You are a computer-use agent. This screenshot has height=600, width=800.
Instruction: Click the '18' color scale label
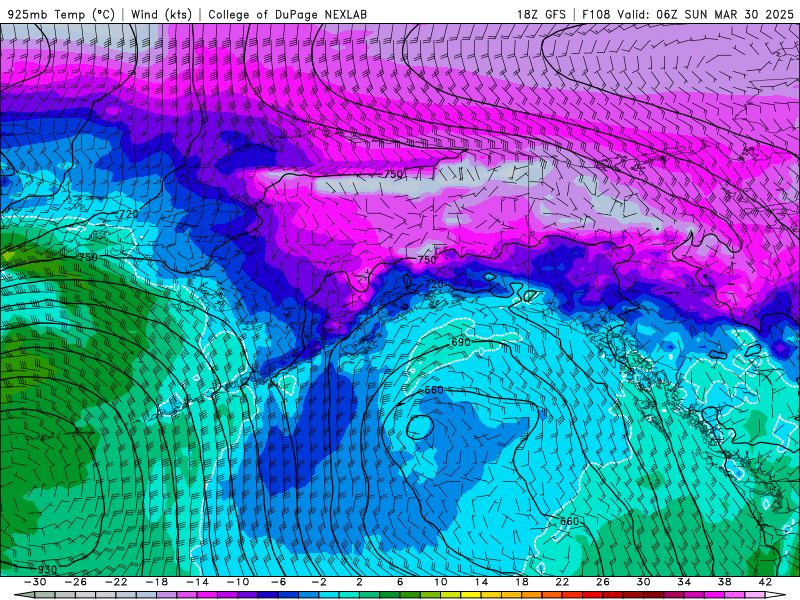tap(521, 582)
